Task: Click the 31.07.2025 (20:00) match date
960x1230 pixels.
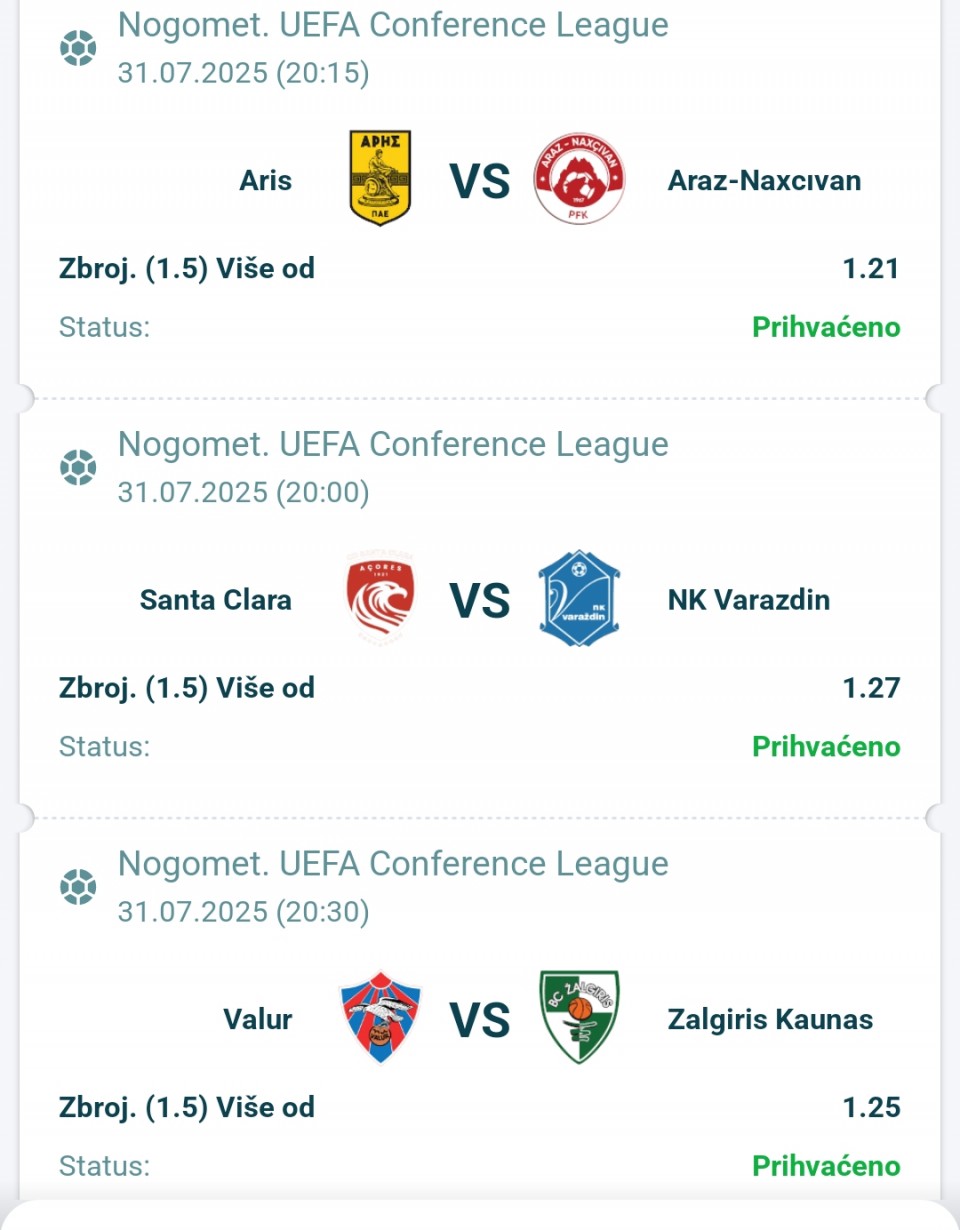Action: pyautogui.click(x=243, y=492)
